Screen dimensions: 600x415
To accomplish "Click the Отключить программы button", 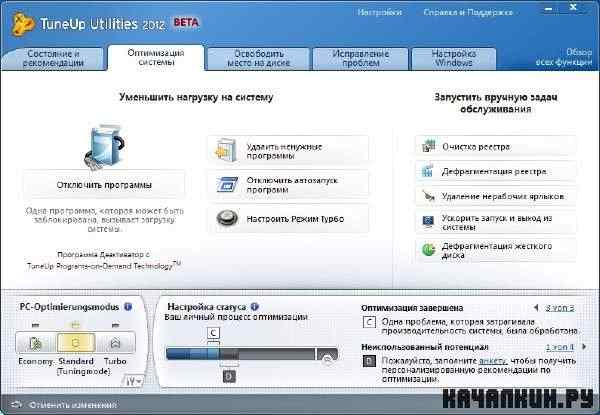I will tap(104, 185).
